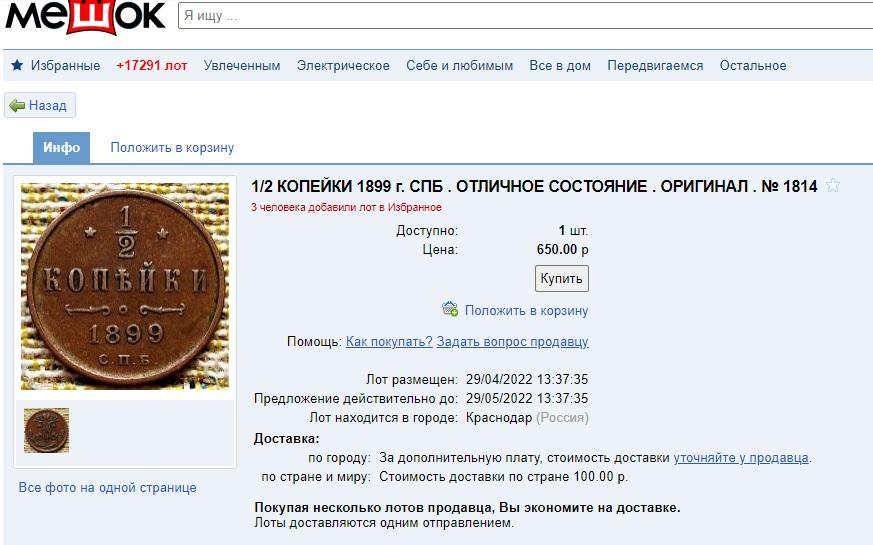Click the basket icon near Положить в корзину

(x=450, y=309)
